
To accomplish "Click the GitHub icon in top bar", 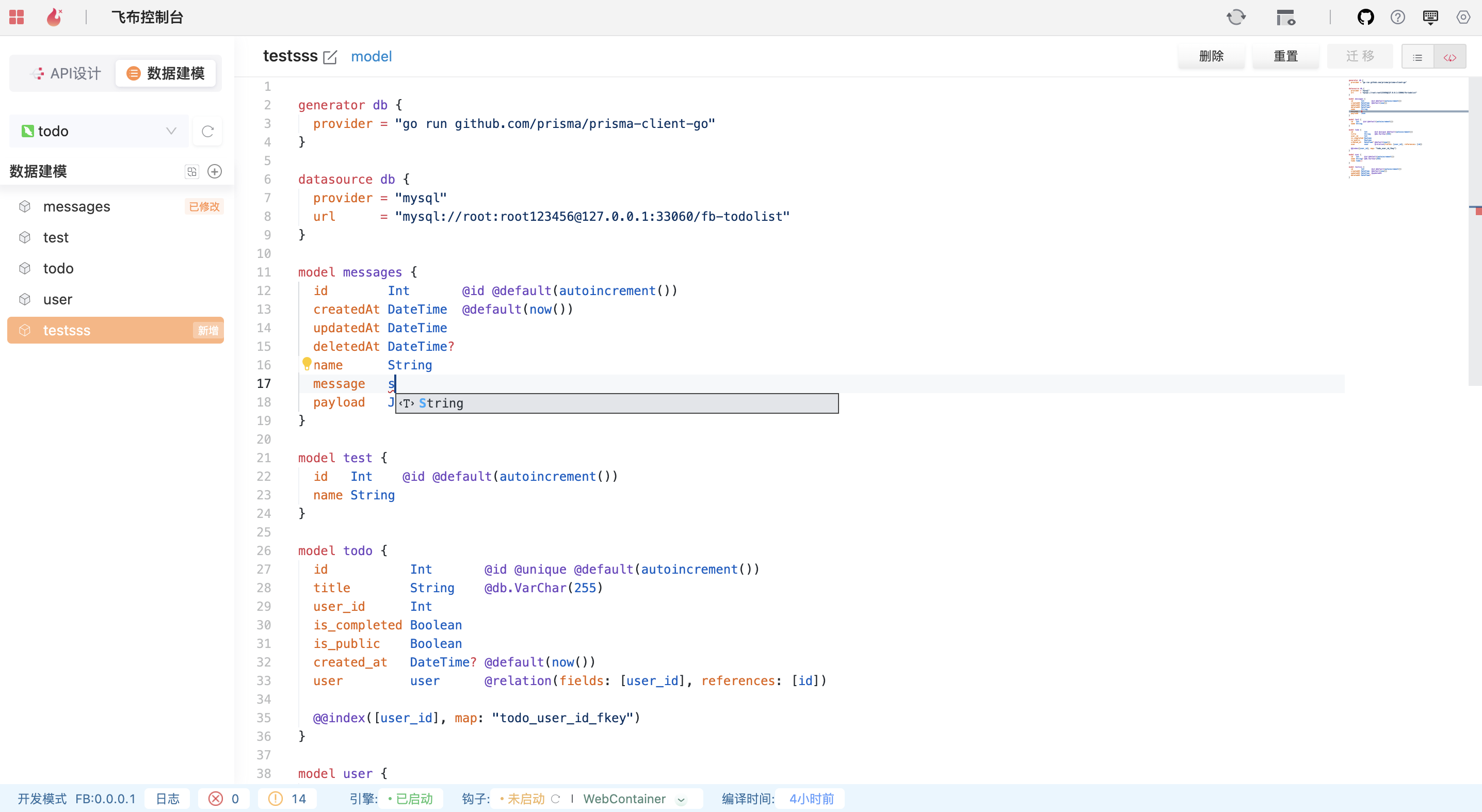I will tap(1365, 17).
